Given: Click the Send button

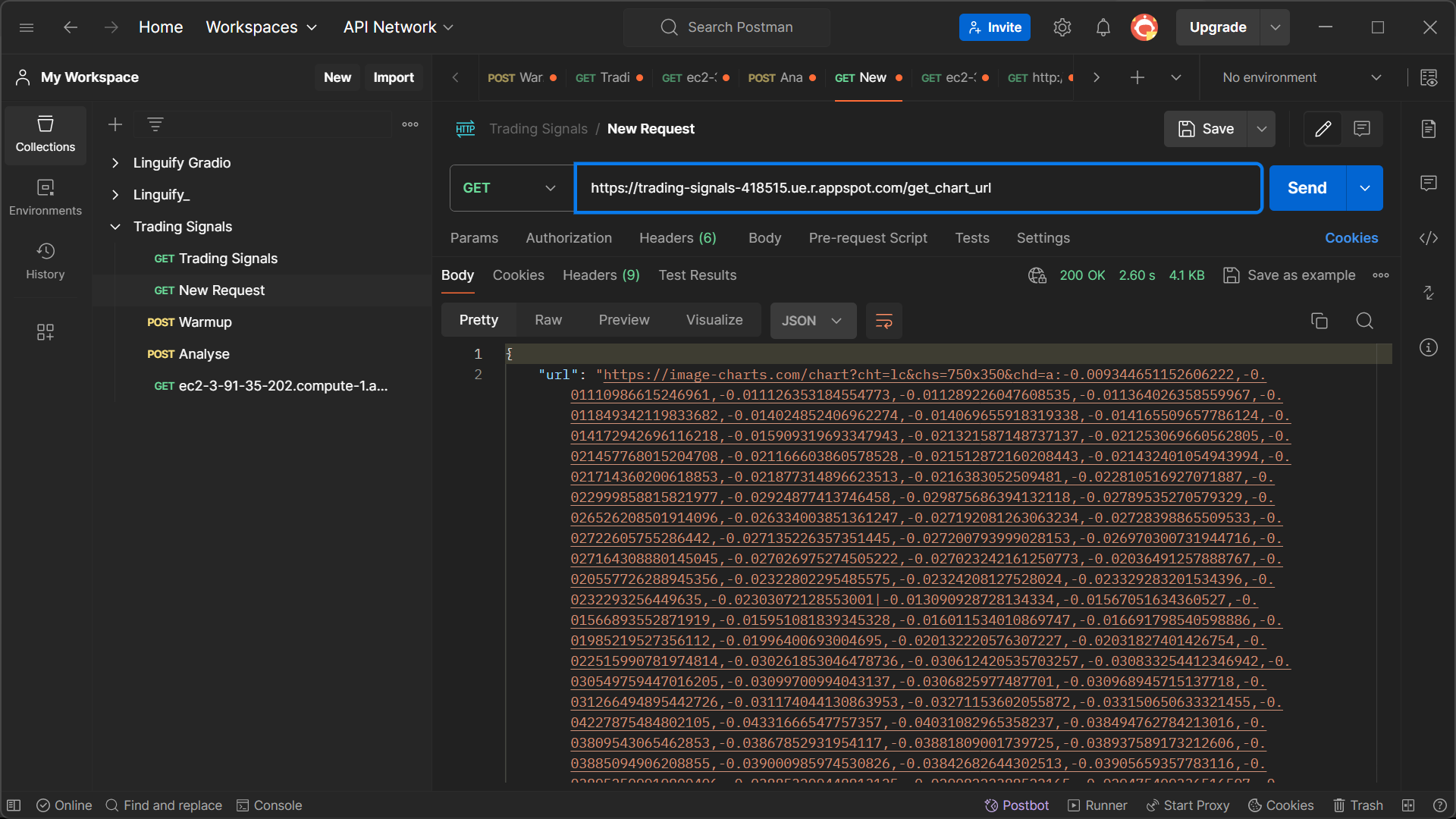Looking at the screenshot, I should 1307,188.
